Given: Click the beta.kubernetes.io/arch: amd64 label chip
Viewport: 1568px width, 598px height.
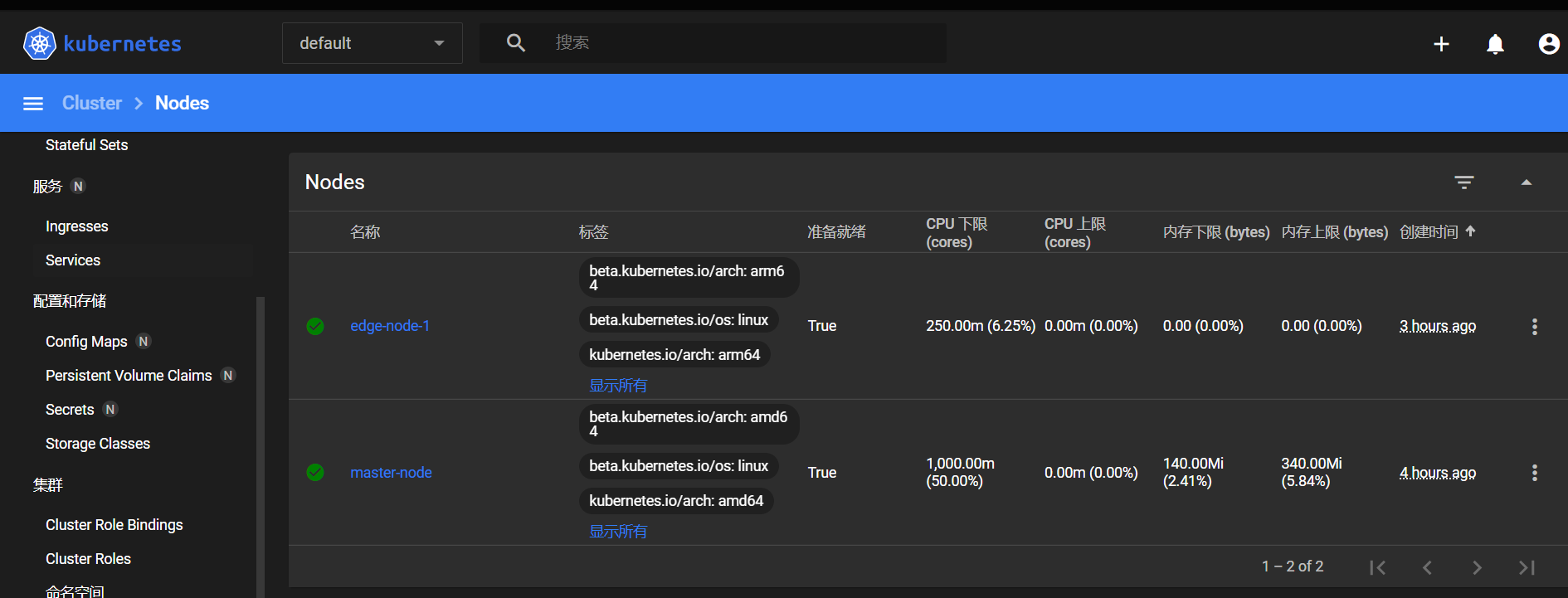Looking at the screenshot, I should tap(689, 424).
